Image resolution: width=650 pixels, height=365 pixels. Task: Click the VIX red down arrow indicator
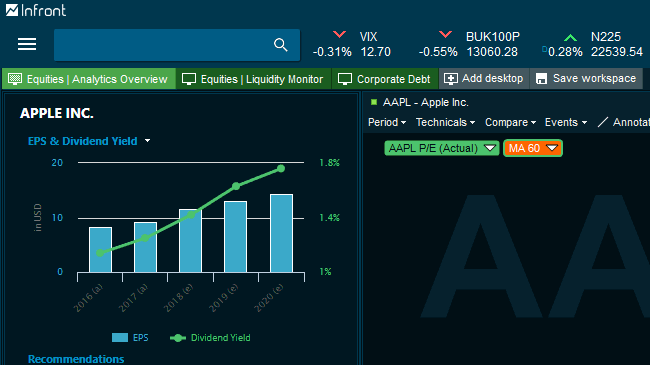(339, 34)
